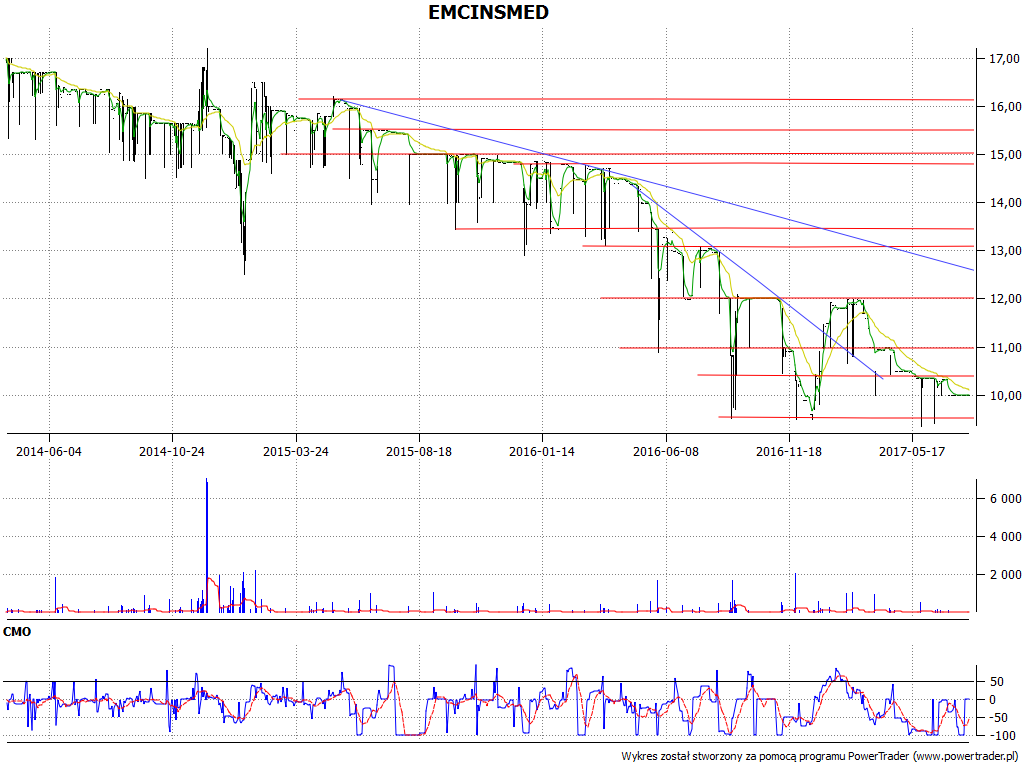Select the 15,00 price axis label
Viewport: 1024px width, 768px height.
1004,155
